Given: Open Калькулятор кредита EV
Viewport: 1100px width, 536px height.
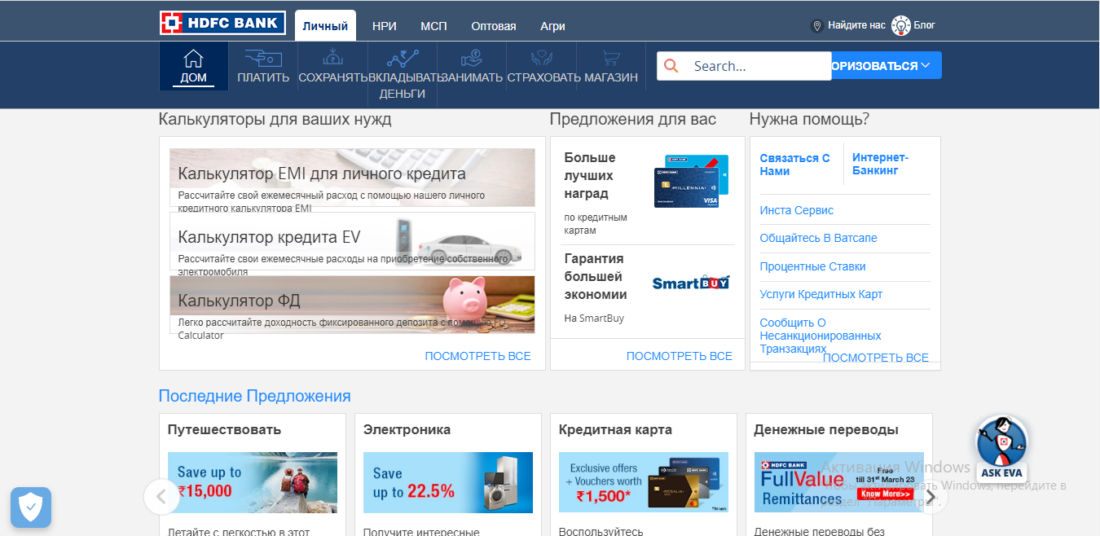Looking at the screenshot, I should pos(352,241).
